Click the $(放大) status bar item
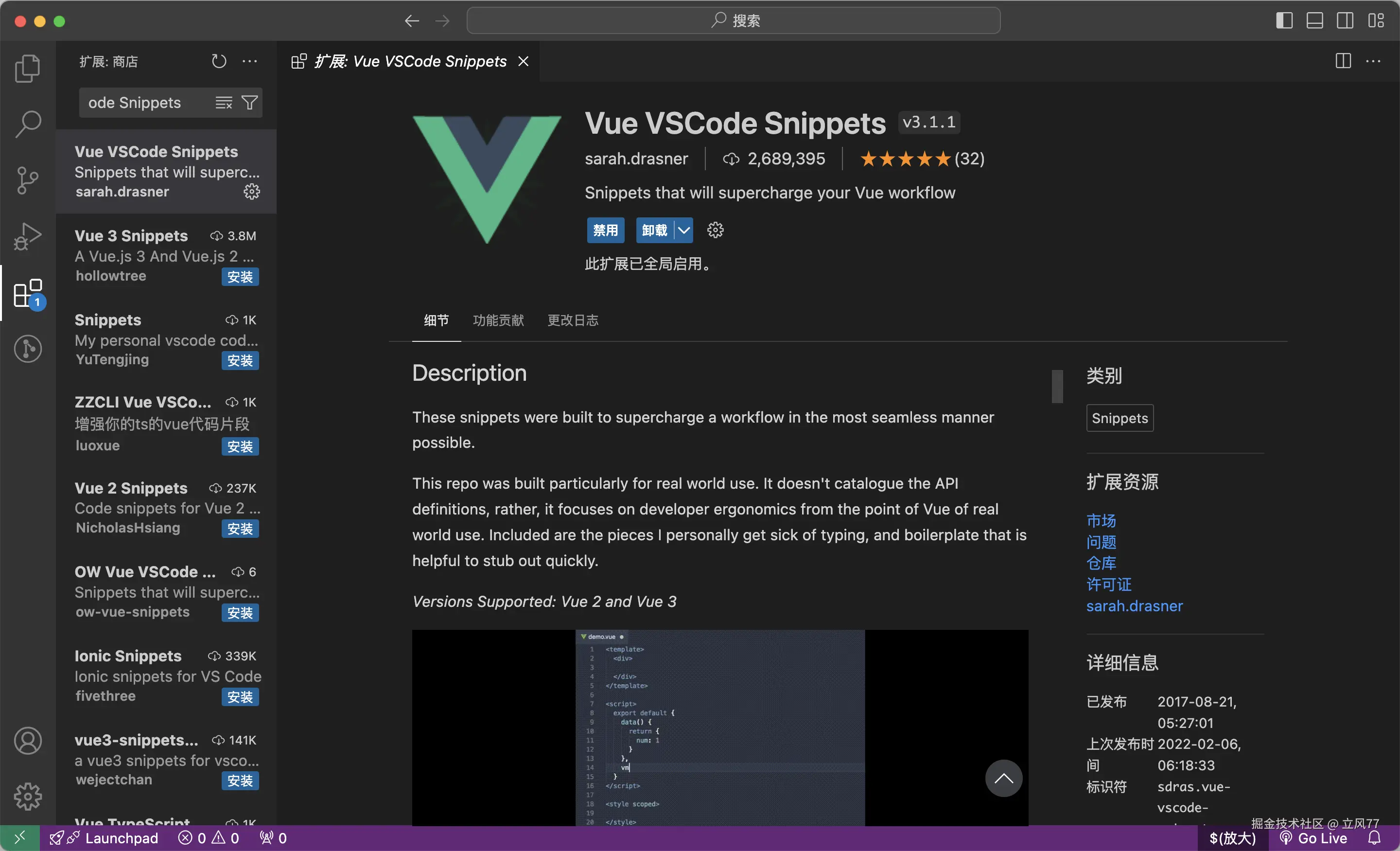This screenshot has height=851, width=1400. point(1232,838)
